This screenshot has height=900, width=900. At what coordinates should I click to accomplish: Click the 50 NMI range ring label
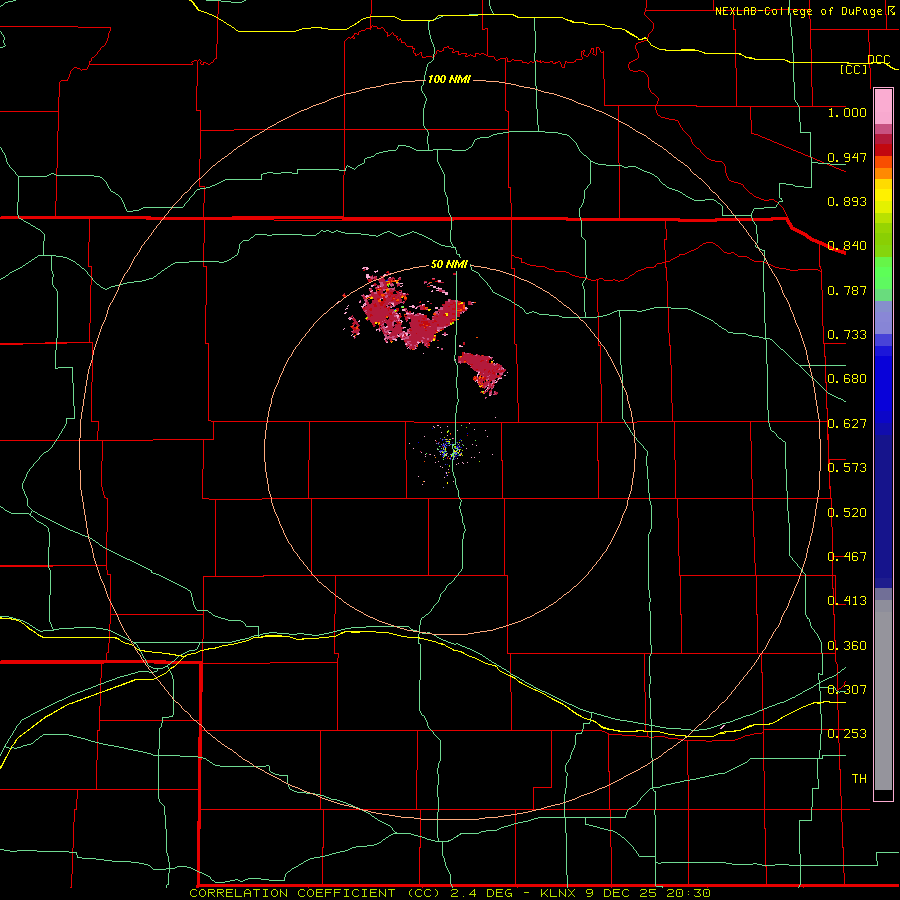coord(449,265)
